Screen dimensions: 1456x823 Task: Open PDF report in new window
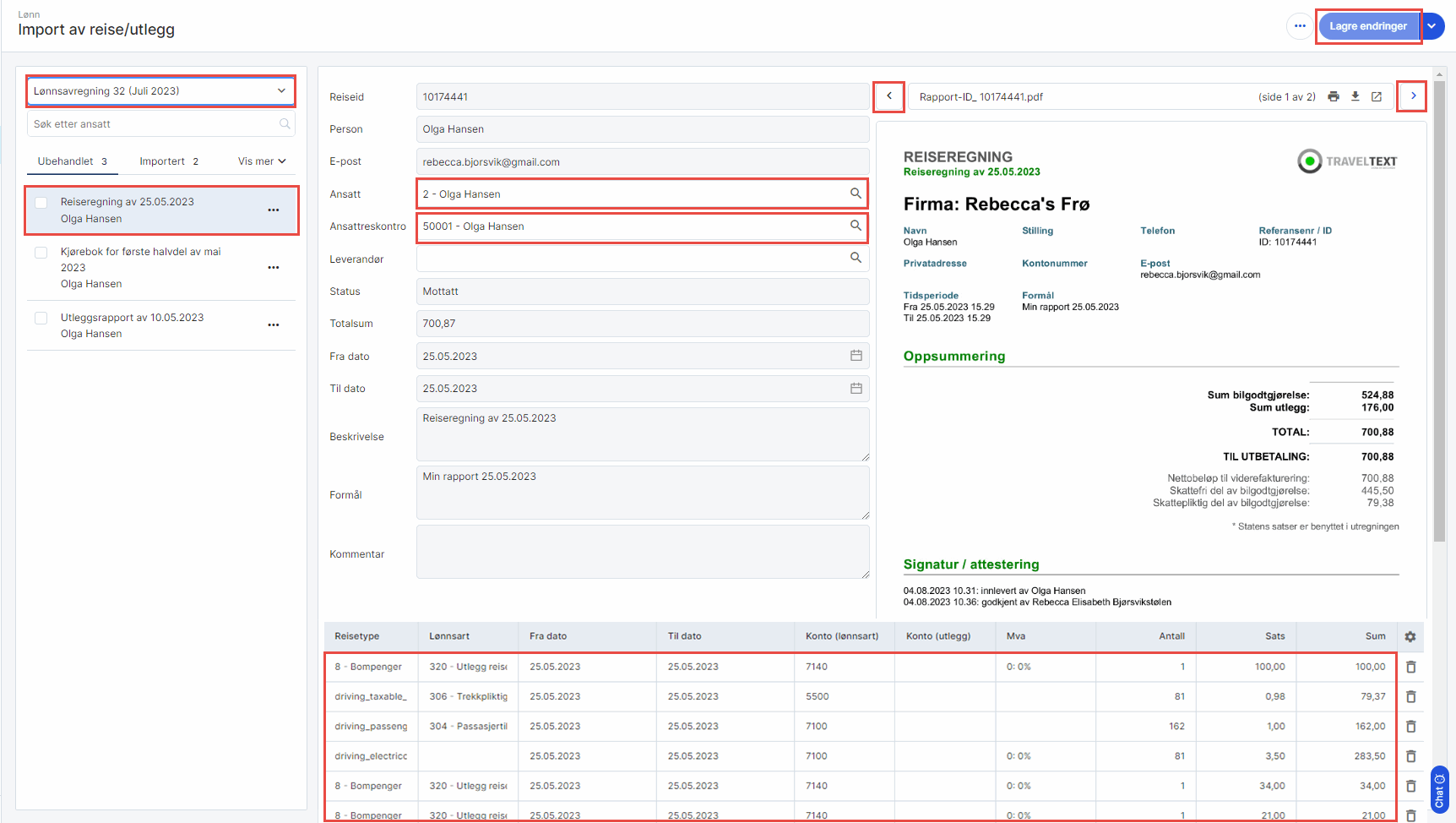pos(1377,96)
